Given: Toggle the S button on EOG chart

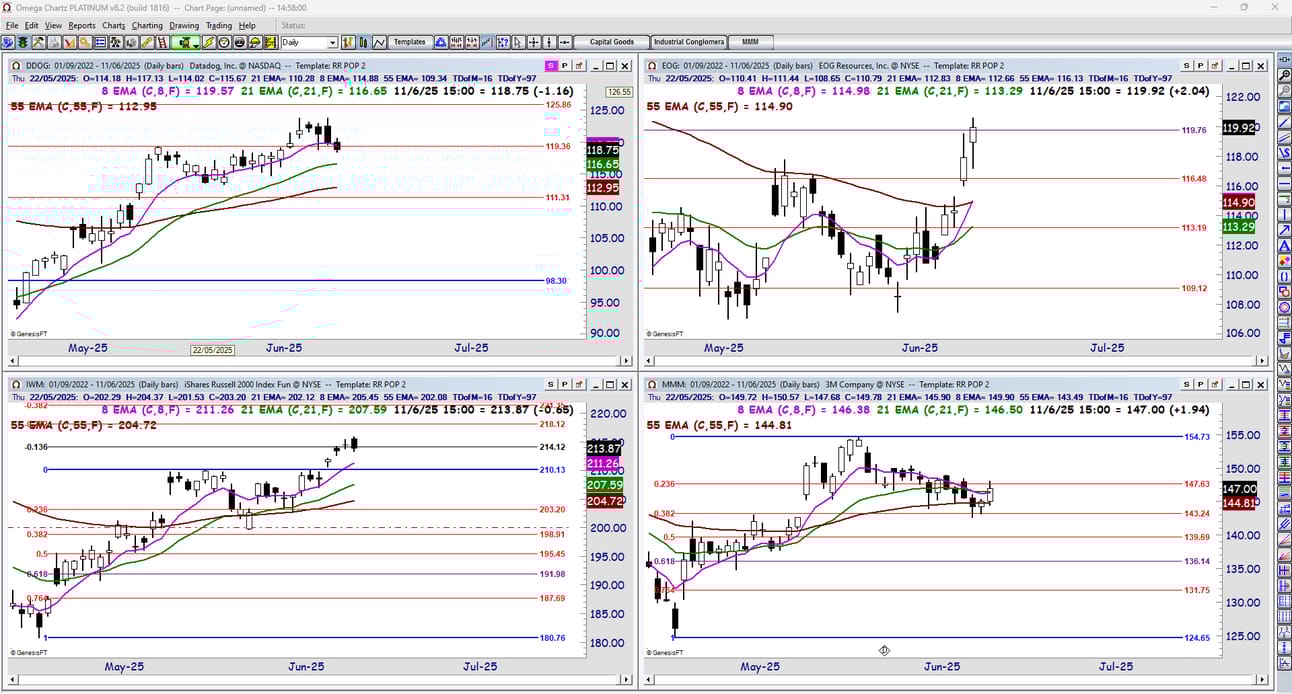Looking at the screenshot, I should [1187, 66].
